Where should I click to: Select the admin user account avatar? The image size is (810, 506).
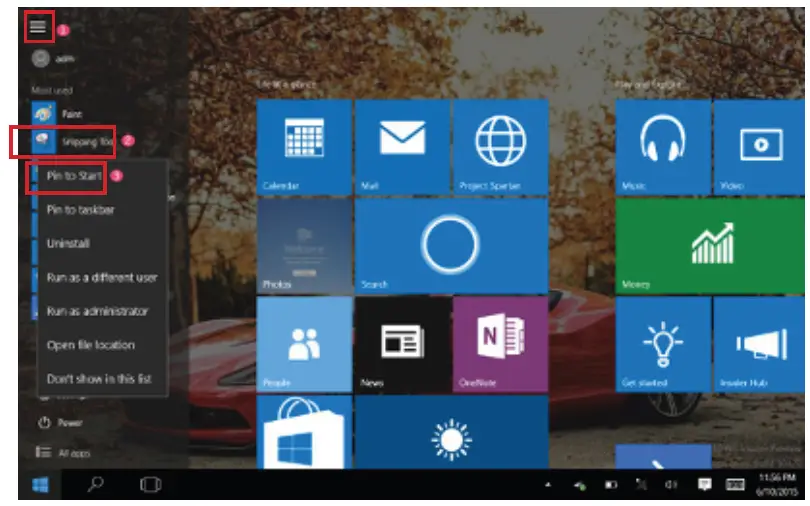[40, 58]
